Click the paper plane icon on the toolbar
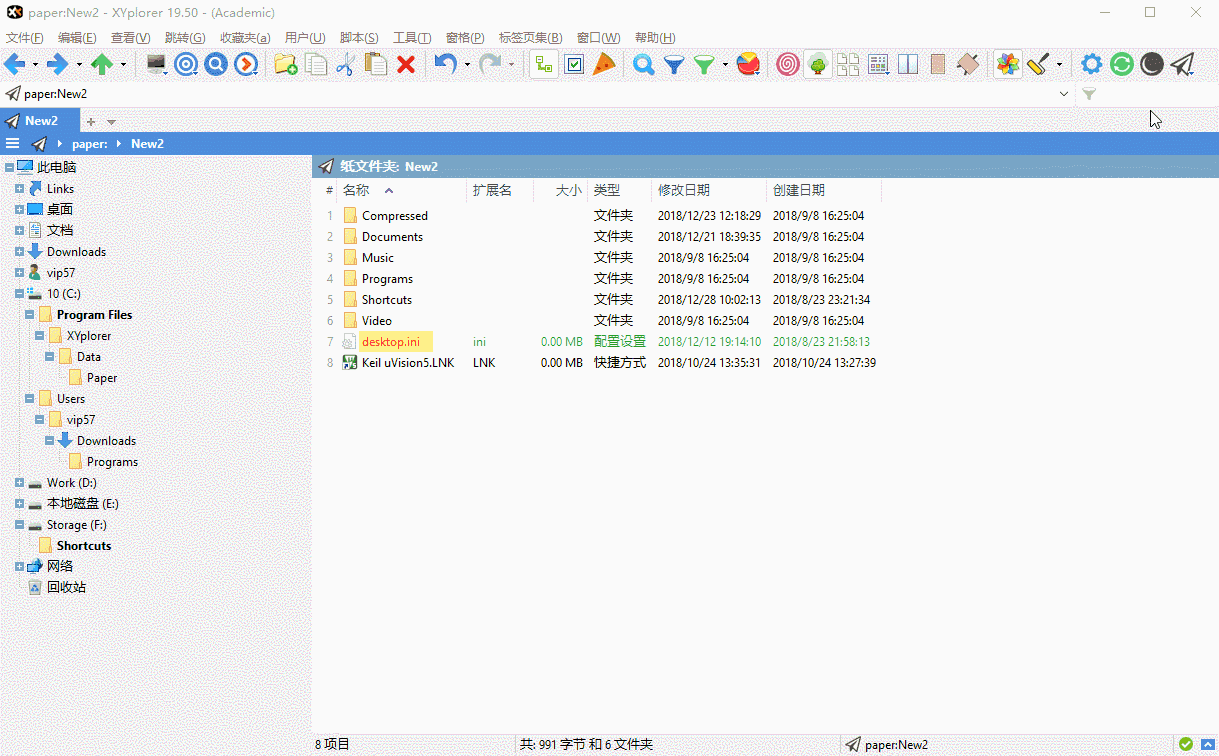The height and width of the screenshot is (756, 1219). pos(1183,63)
